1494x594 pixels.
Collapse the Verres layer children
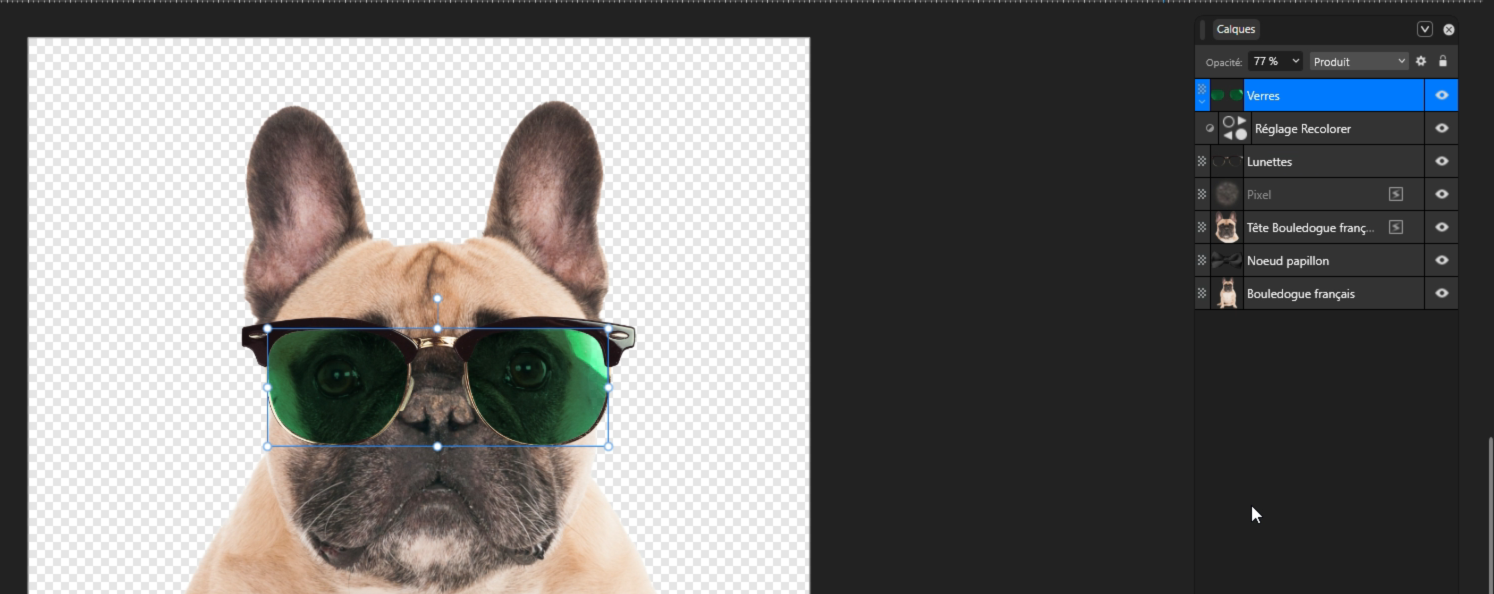coord(1202,101)
